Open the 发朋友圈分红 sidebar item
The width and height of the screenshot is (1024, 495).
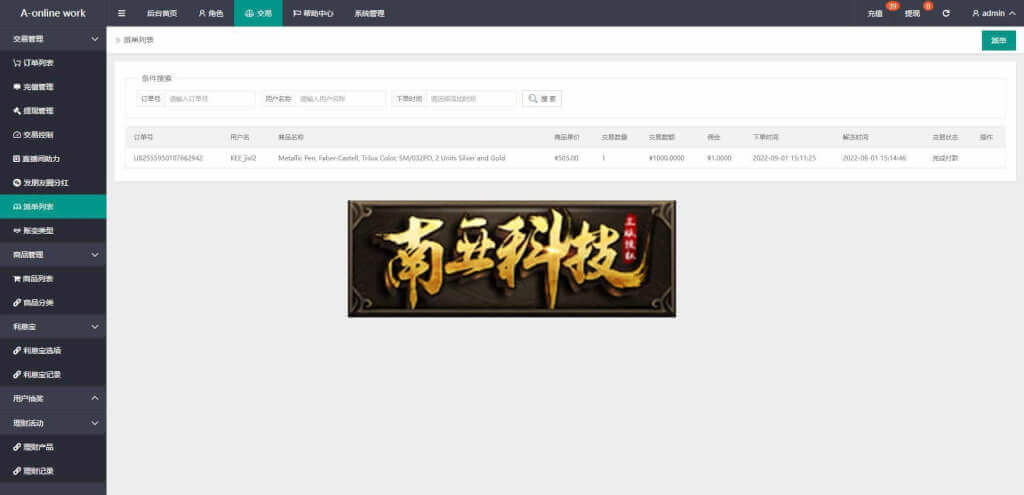(x=53, y=183)
